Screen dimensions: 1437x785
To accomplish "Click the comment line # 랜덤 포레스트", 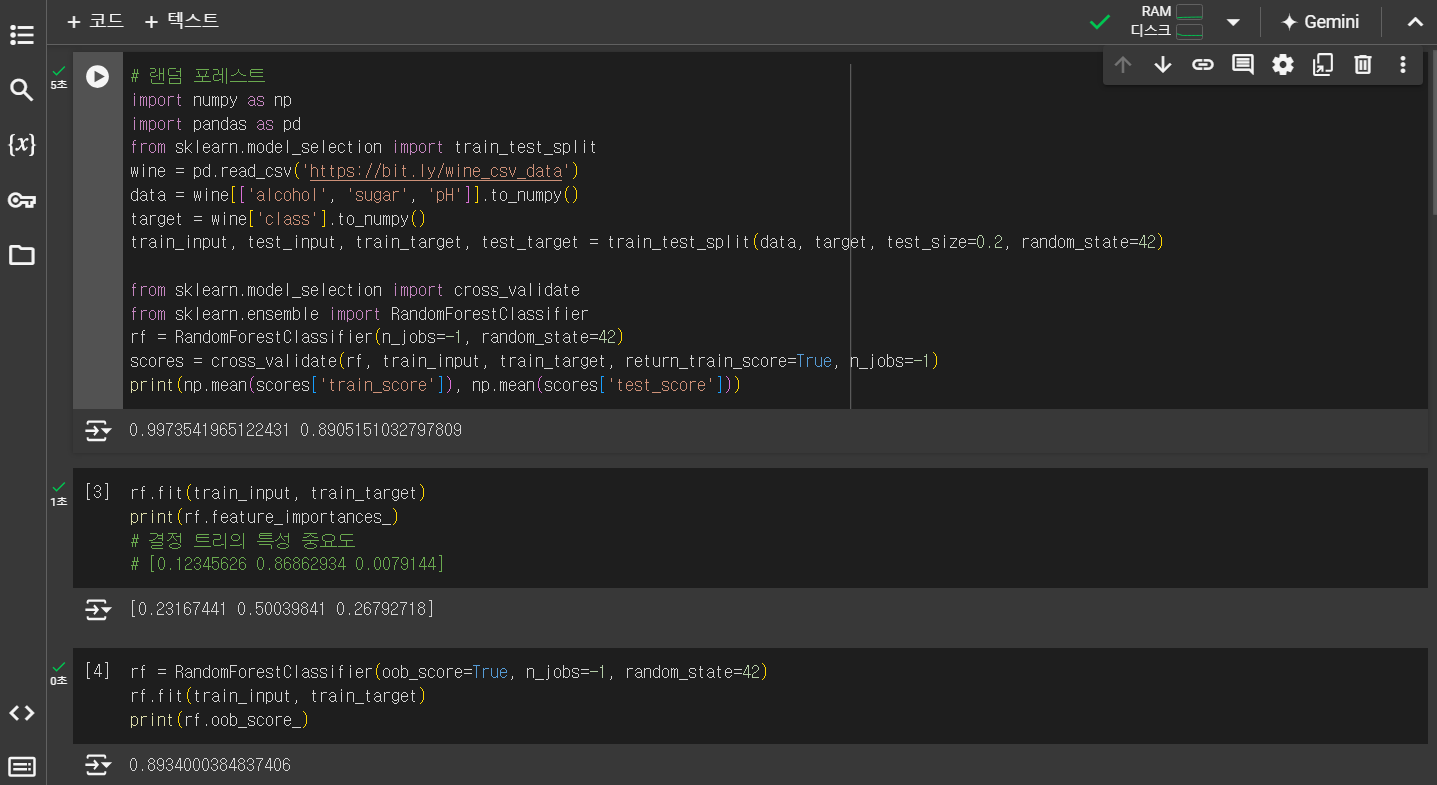I will [198, 76].
